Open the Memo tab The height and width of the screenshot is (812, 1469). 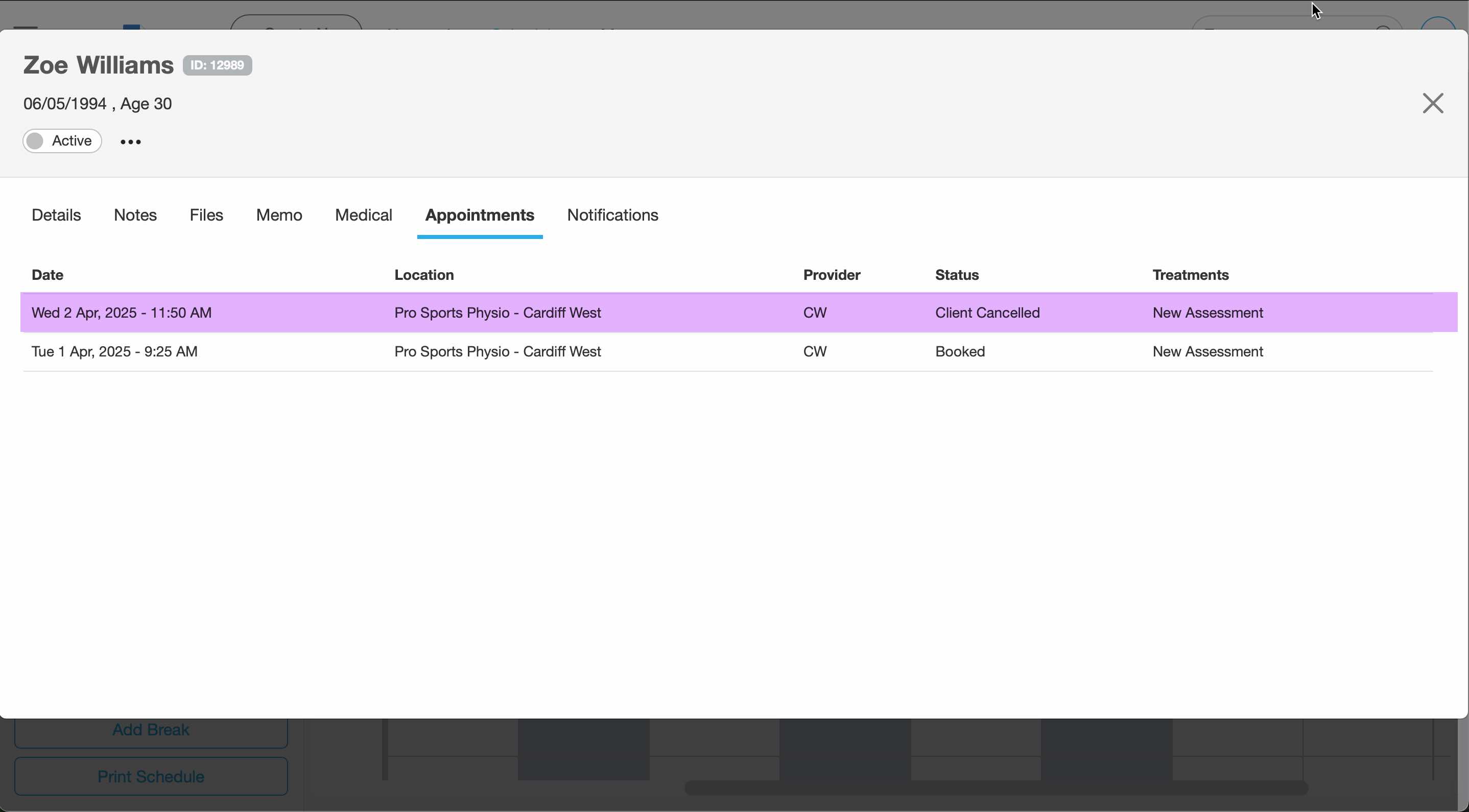tap(279, 215)
